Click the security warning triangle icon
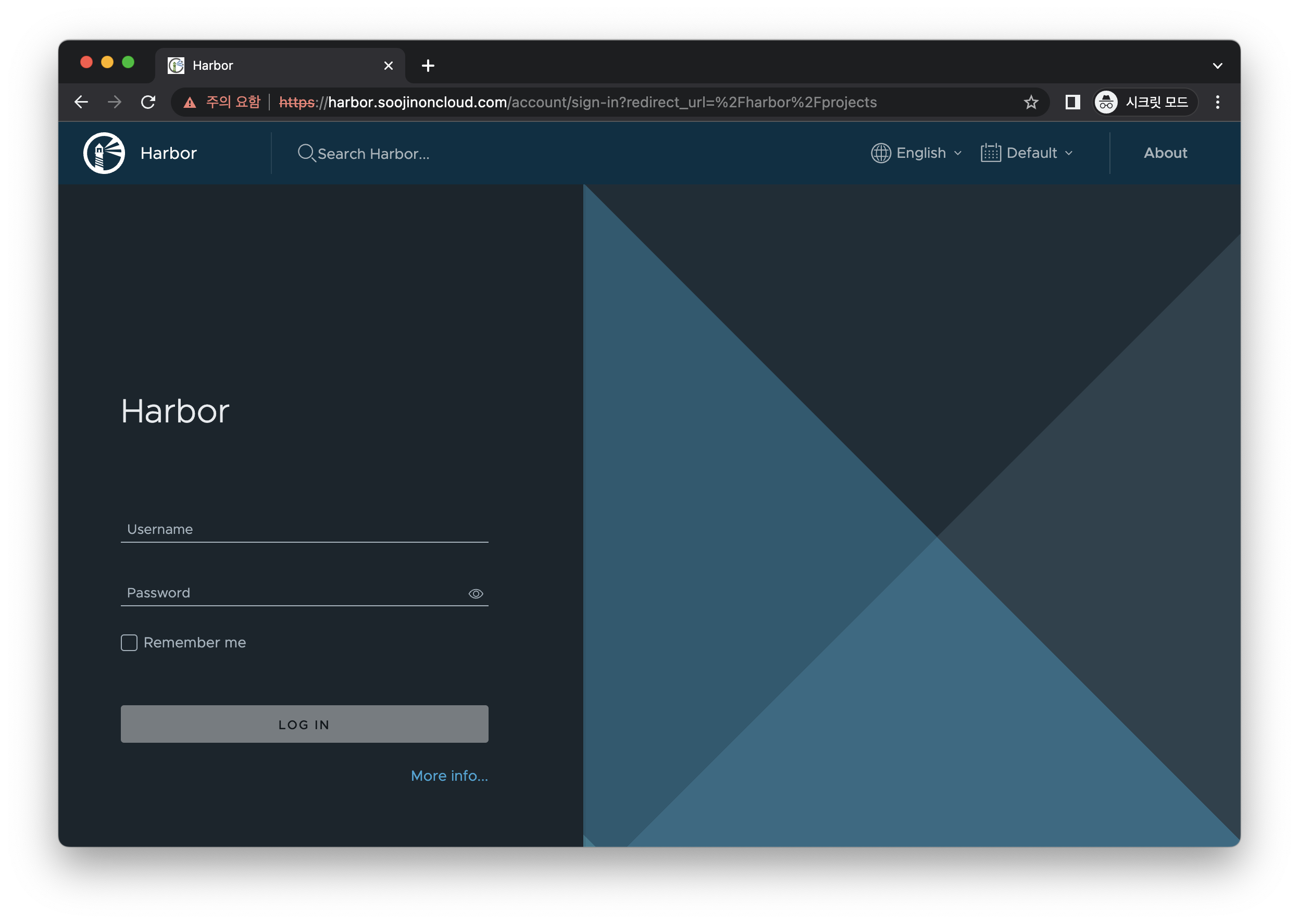1299x924 pixels. coord(190,103)
